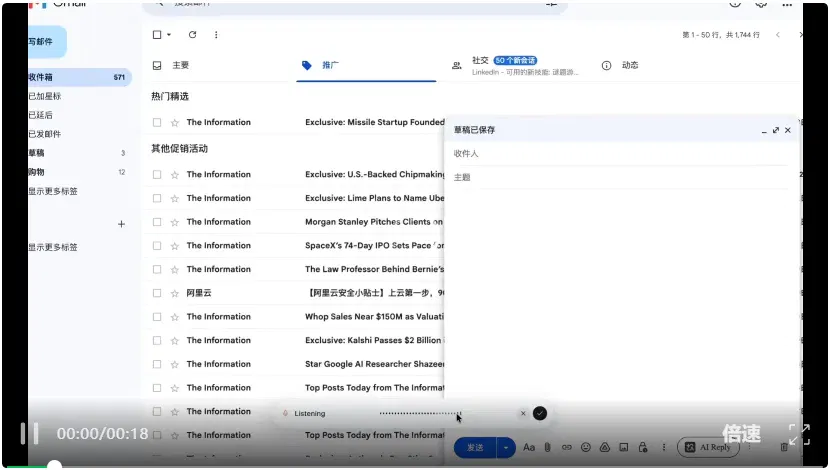Expand compose window to full screen
The width and height of the screenshot is (830, 470).
pyautogui.click(x=775, y=130)
